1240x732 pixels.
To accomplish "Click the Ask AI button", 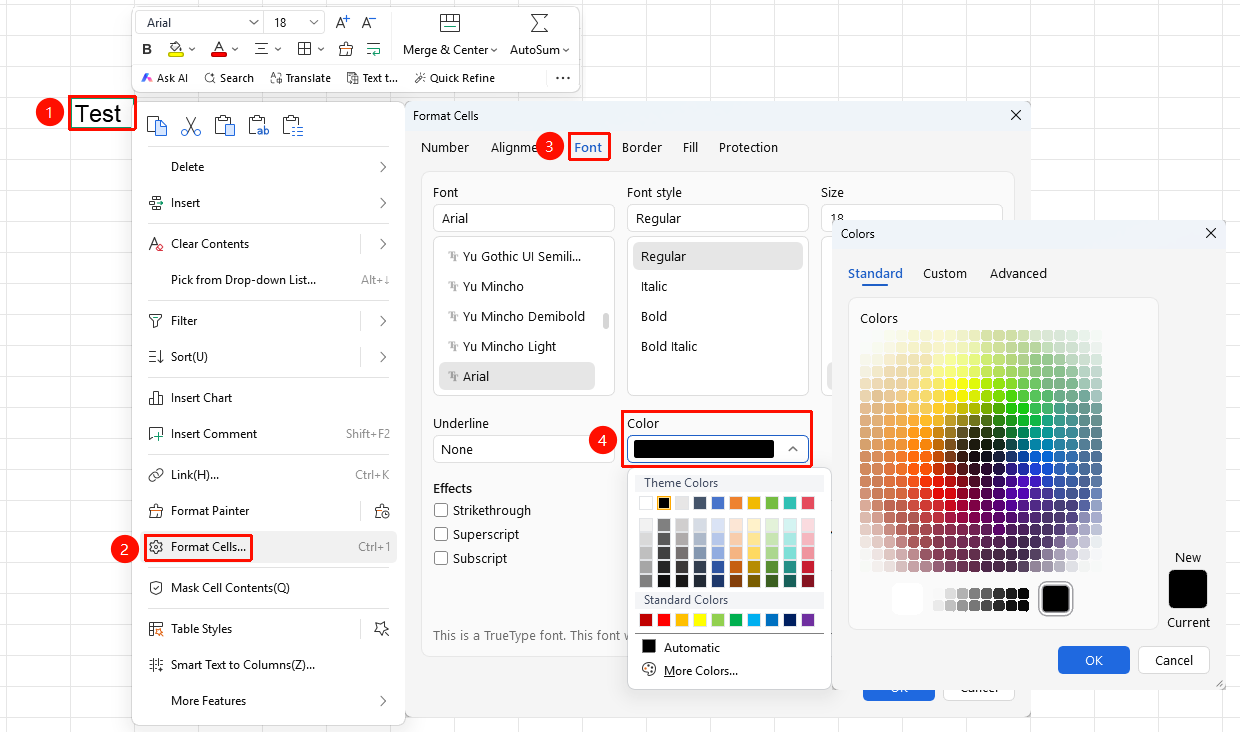I will tap(164, 78).
